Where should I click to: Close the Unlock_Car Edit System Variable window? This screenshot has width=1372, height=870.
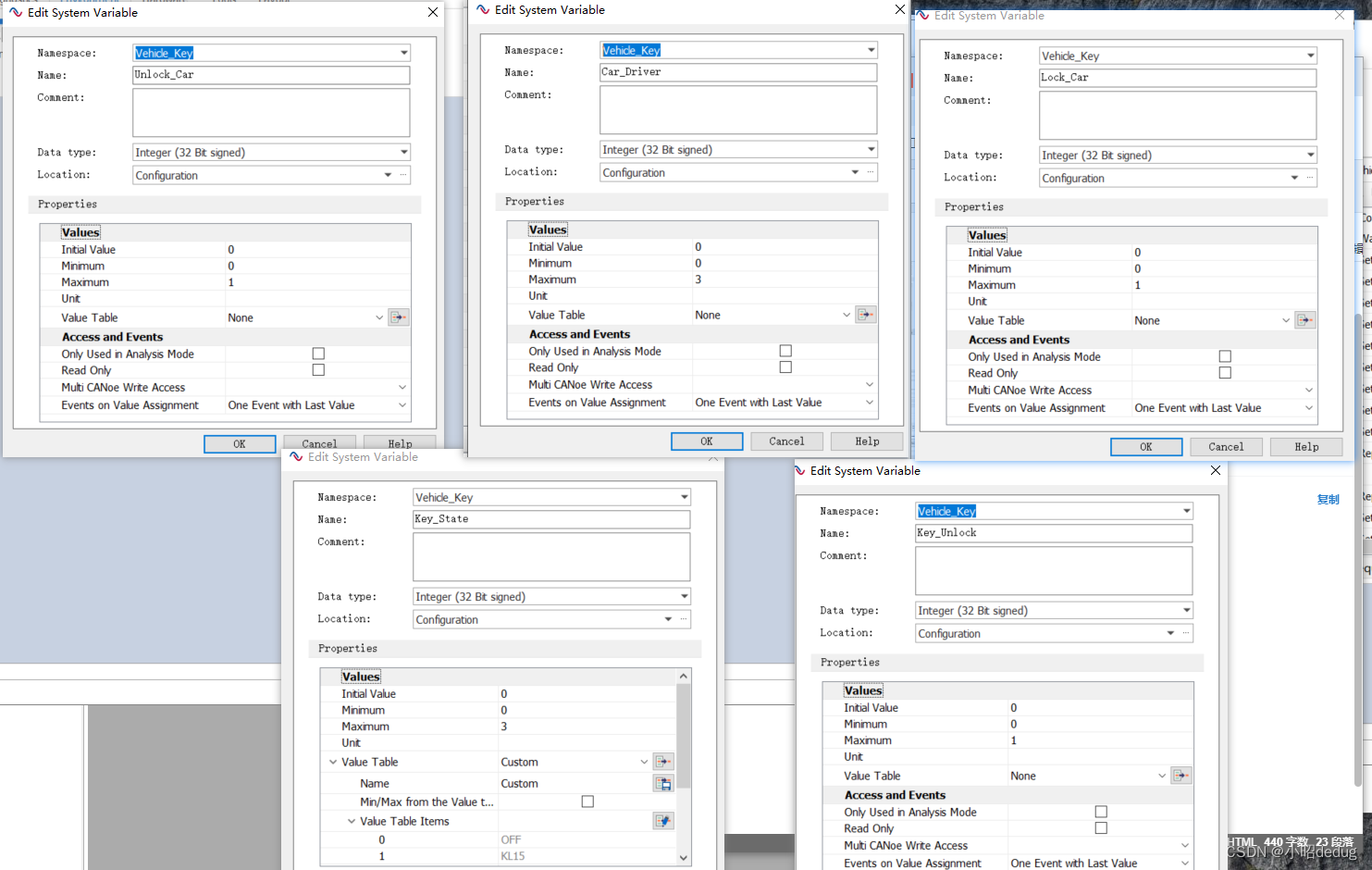(x=433, y=12)
